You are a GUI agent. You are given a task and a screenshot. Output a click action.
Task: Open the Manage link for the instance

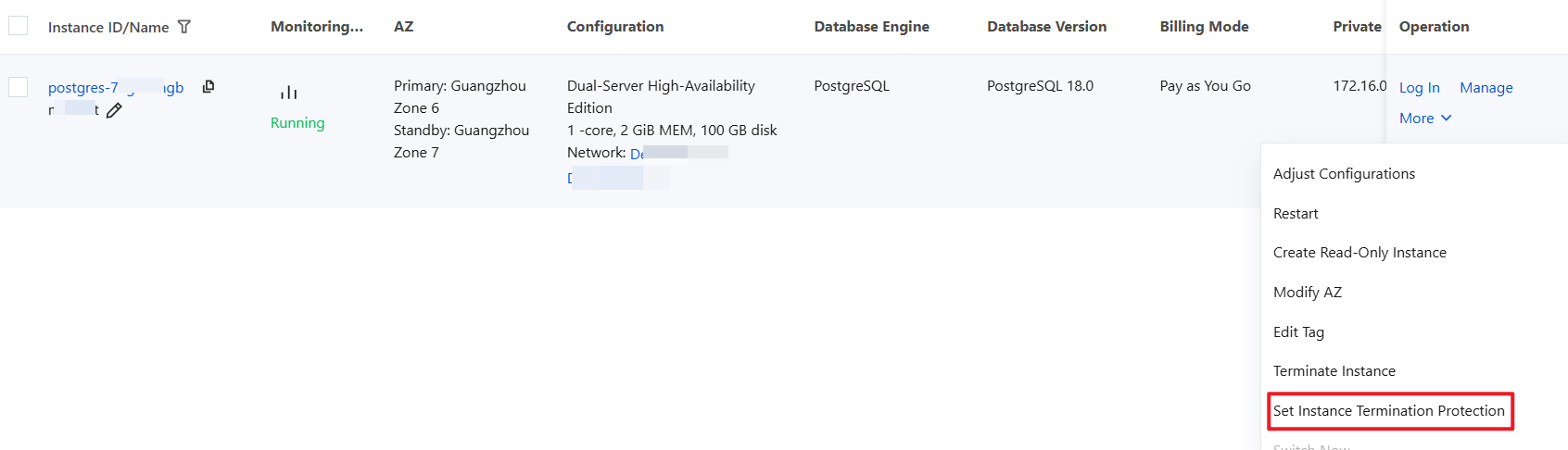click(1486, 88)
